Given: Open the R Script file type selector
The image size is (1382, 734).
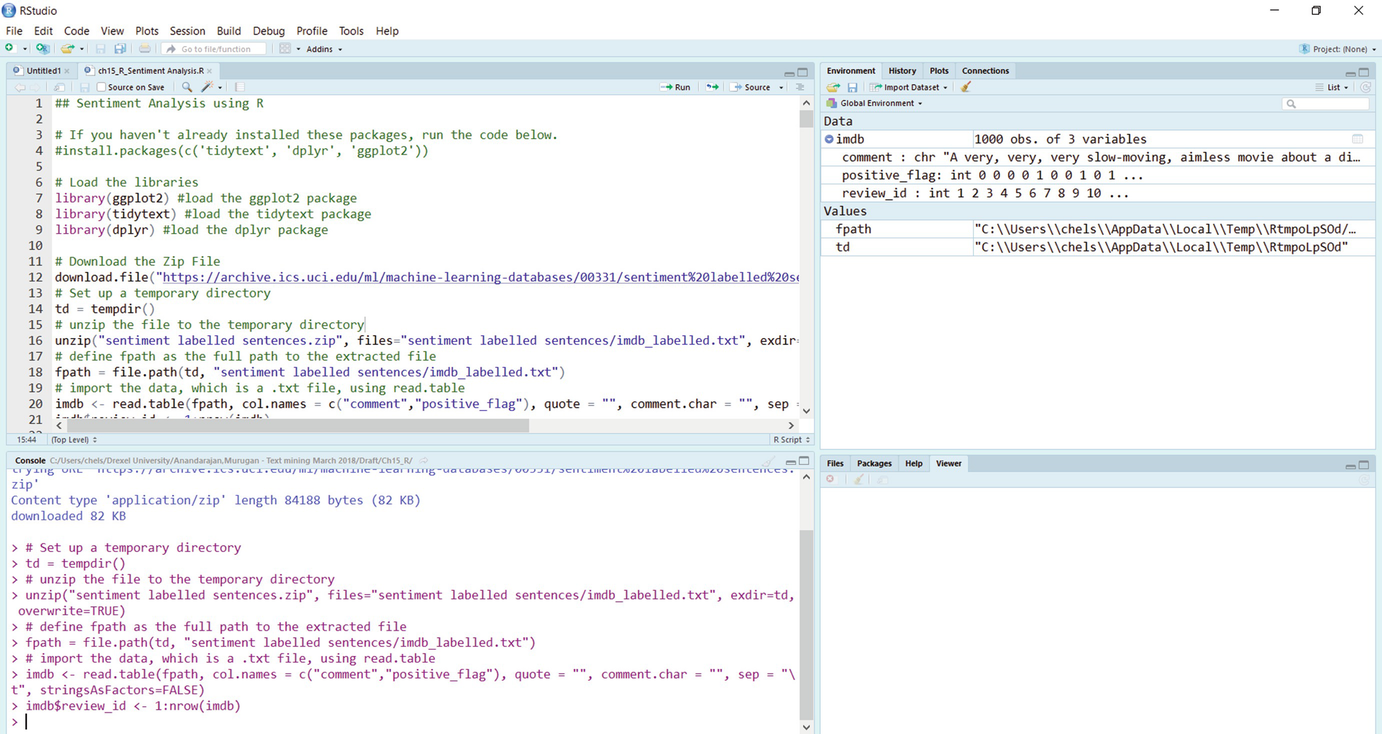Looking at the screenshot, I should pos(791,439).
